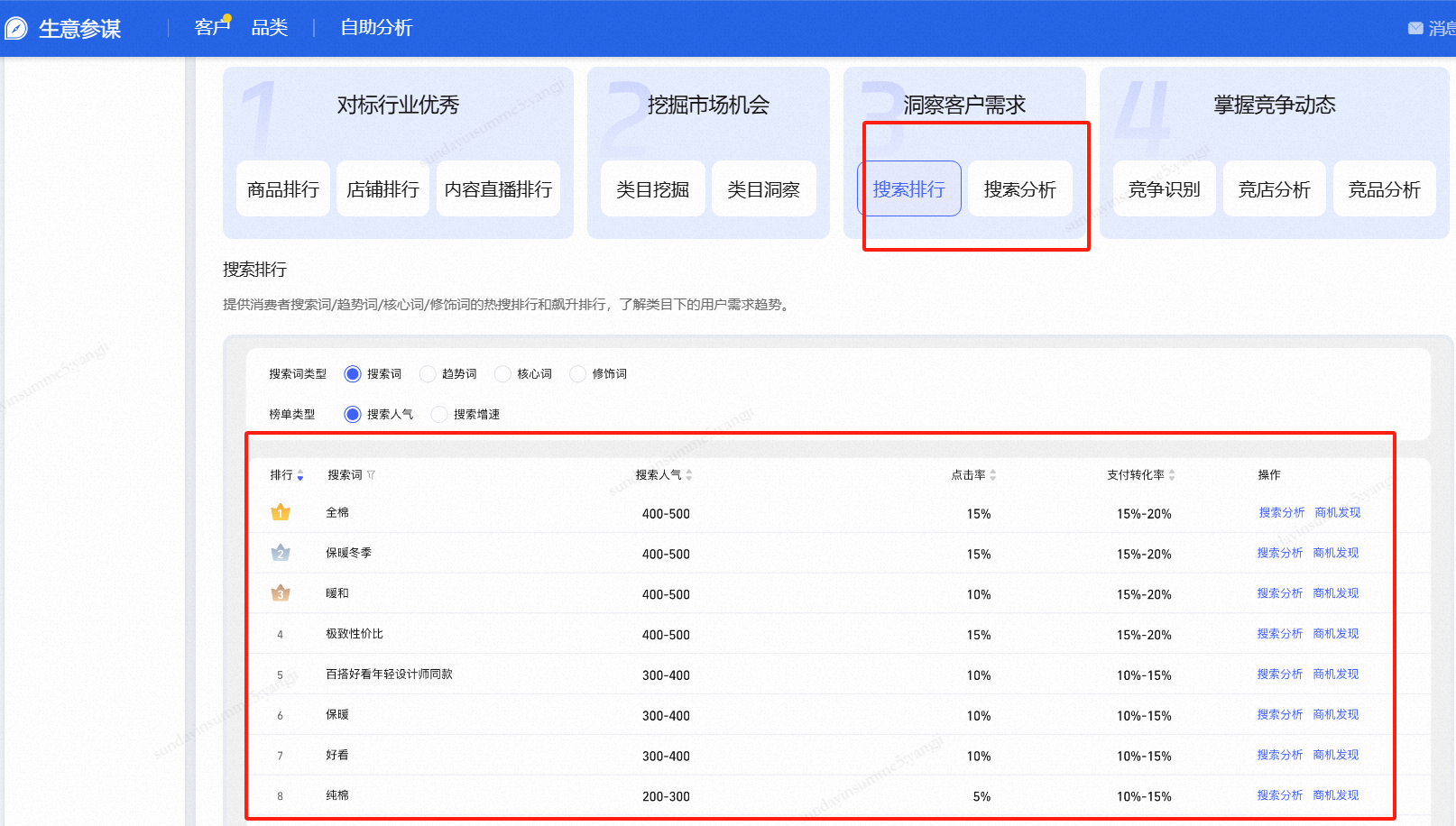Click the search term 百搭好看年轻设计师同款
The width and height of the screenshot is (1456, 826).
point(389,674)
